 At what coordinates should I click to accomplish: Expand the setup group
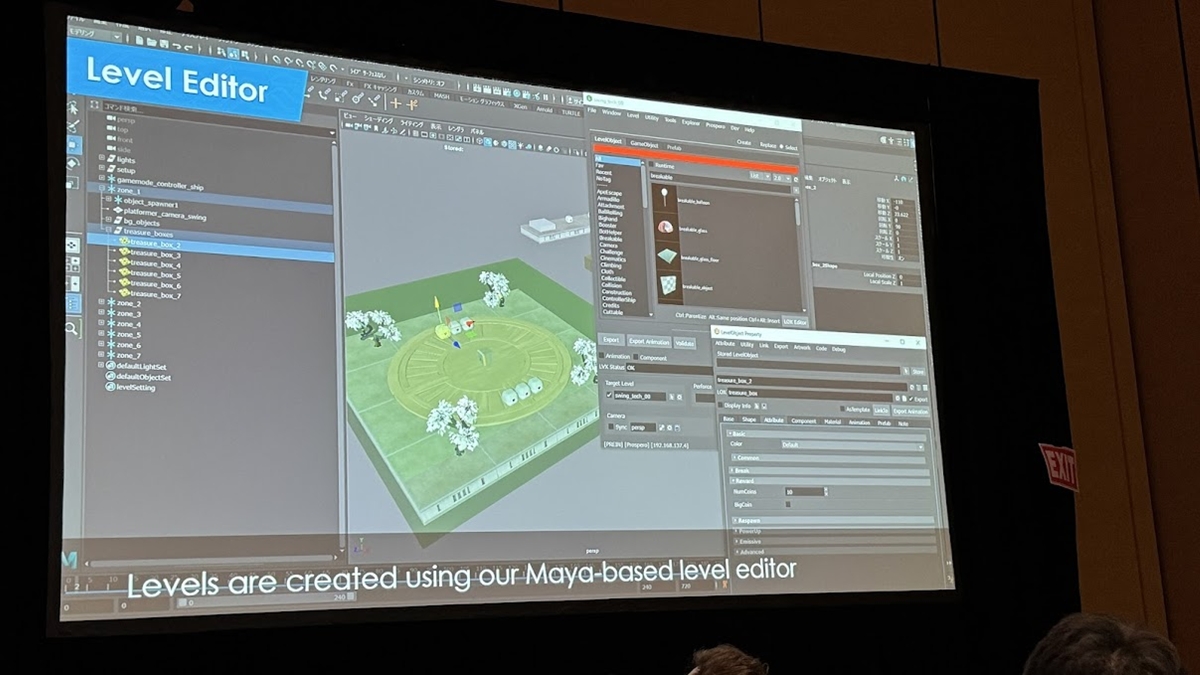(x=101, y=169)
